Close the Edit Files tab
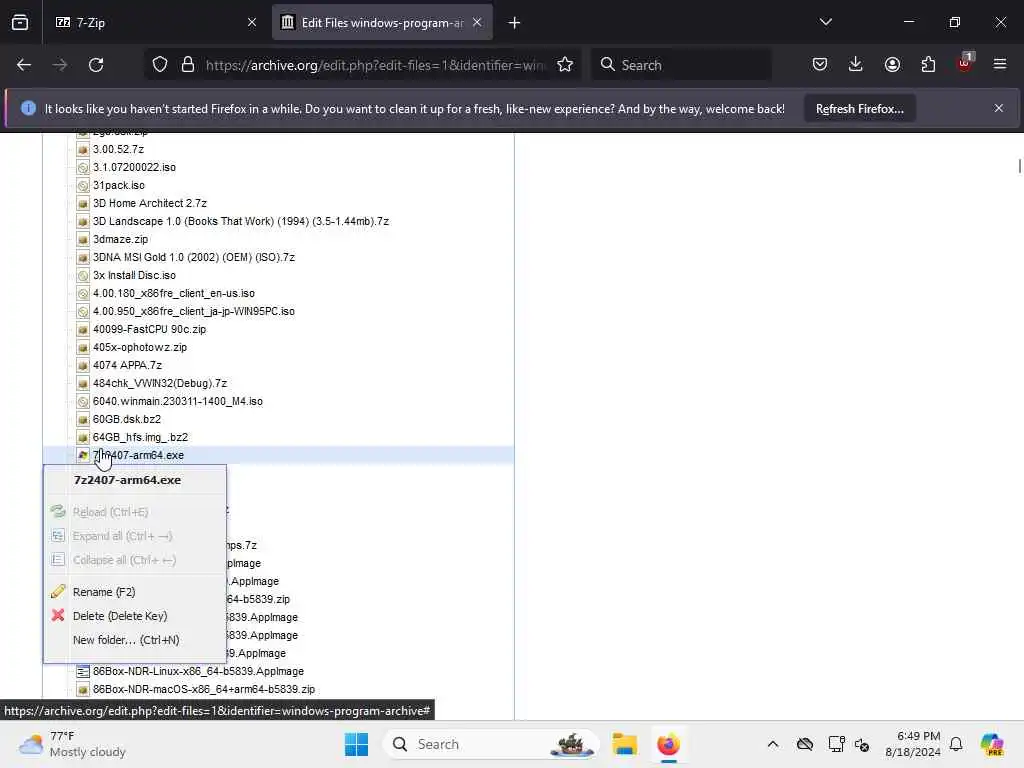This screenshot has height=768, width=1024. coord(477,23)
